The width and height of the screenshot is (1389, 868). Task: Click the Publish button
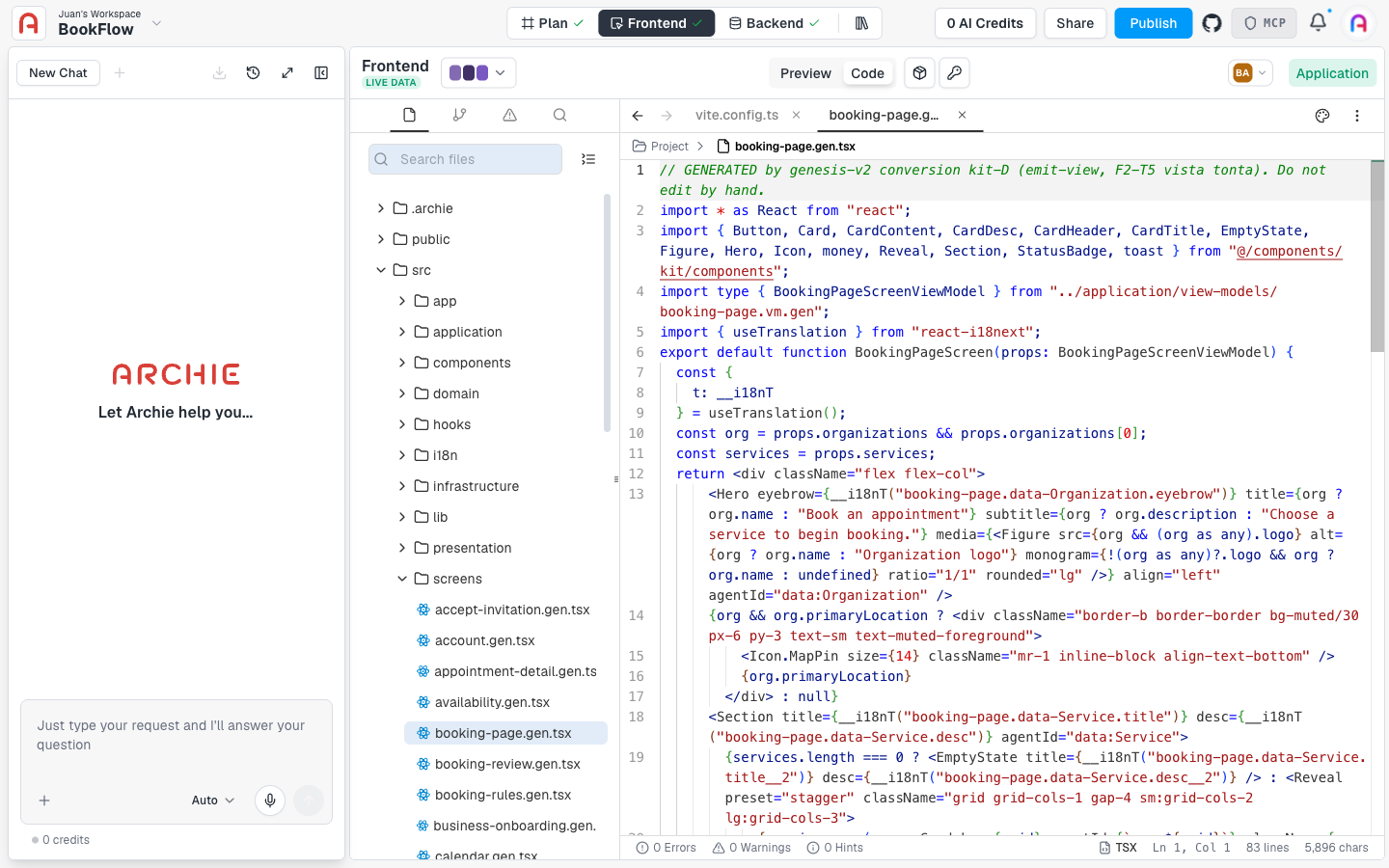point(1154,23)
